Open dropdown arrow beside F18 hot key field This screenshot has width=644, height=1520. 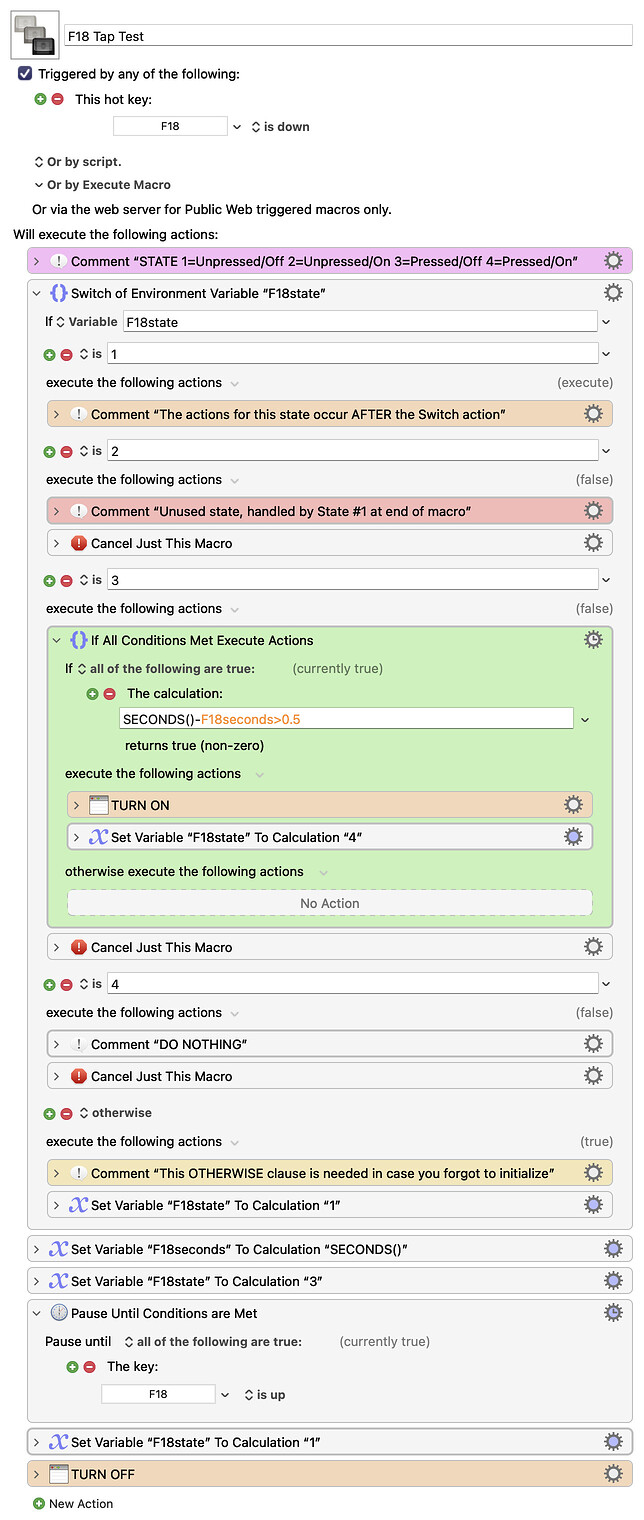pos(237,127)
